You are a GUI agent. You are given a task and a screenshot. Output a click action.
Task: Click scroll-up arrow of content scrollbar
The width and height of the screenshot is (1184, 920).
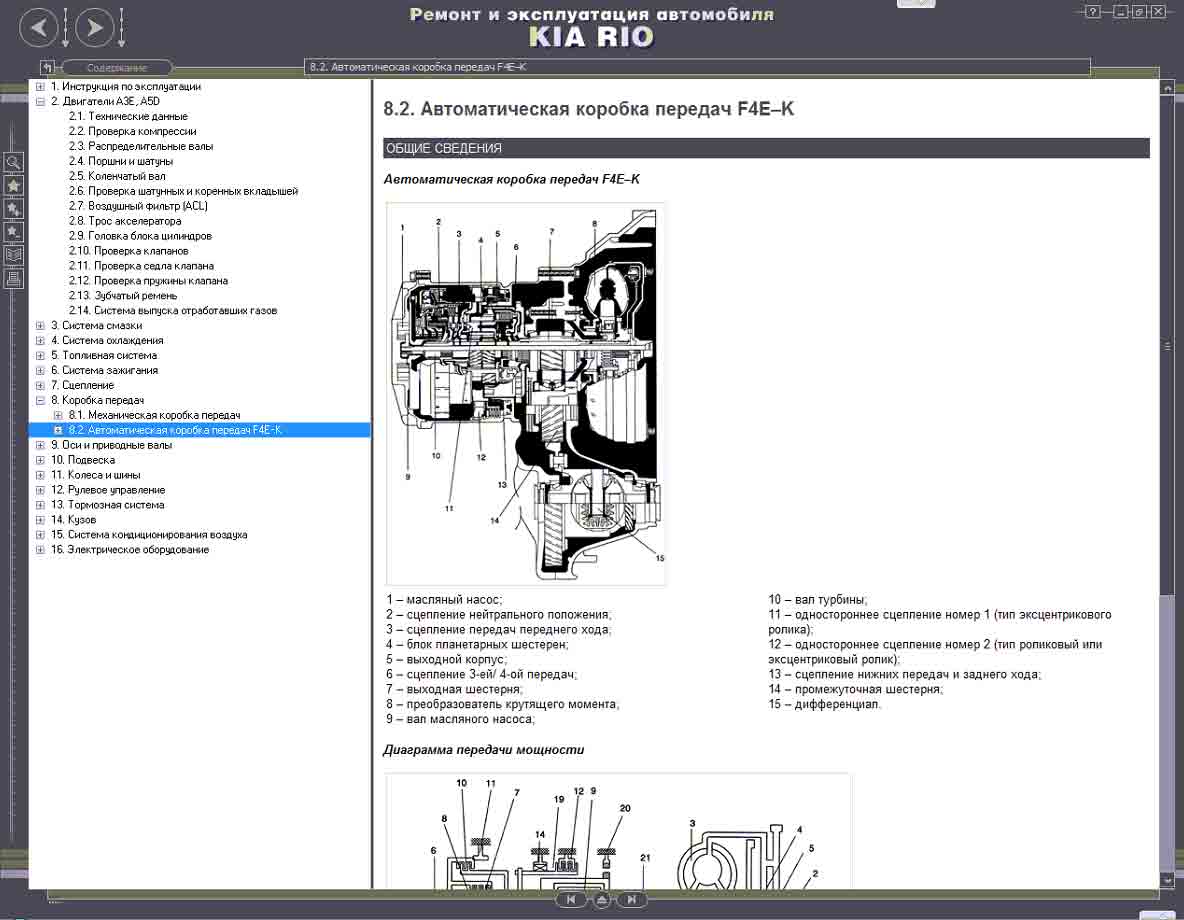(x=1167, y=89)
